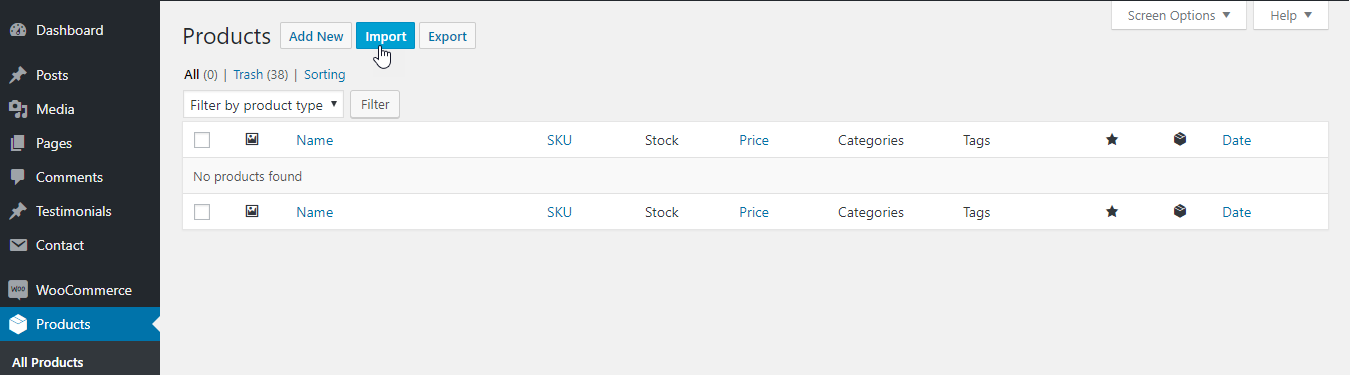Click the Contact envelope icon
Viewport: 1350px width, 375px height.
[18, 245]
